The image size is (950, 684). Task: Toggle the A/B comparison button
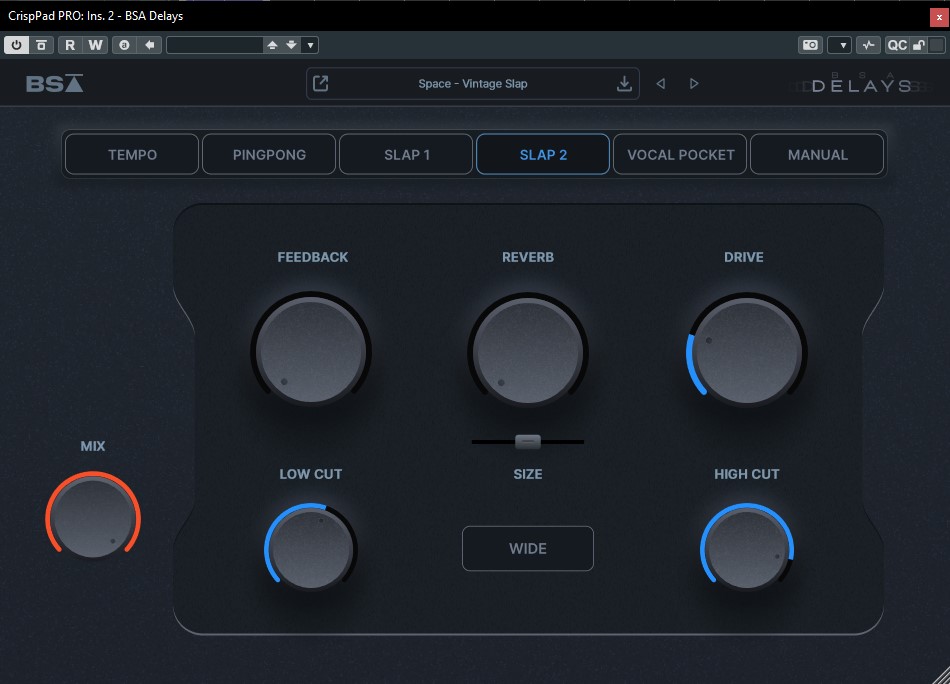point(124,45)
